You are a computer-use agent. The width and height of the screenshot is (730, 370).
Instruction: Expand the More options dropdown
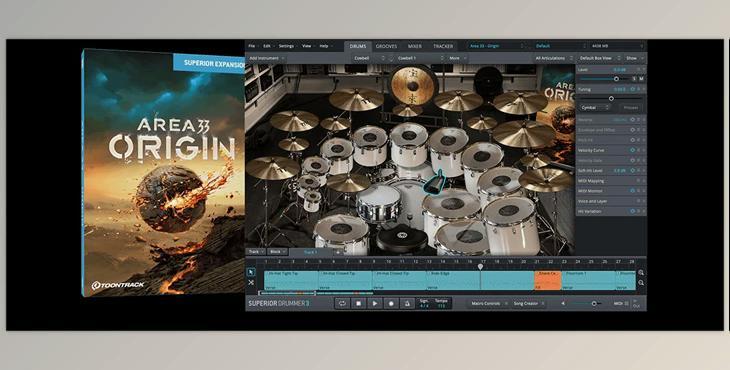pyautogui.click(x=458, y=58)
